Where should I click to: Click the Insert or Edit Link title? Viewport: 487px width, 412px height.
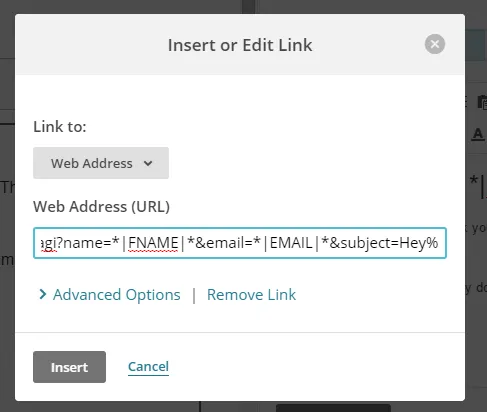(x=240, y=45)
